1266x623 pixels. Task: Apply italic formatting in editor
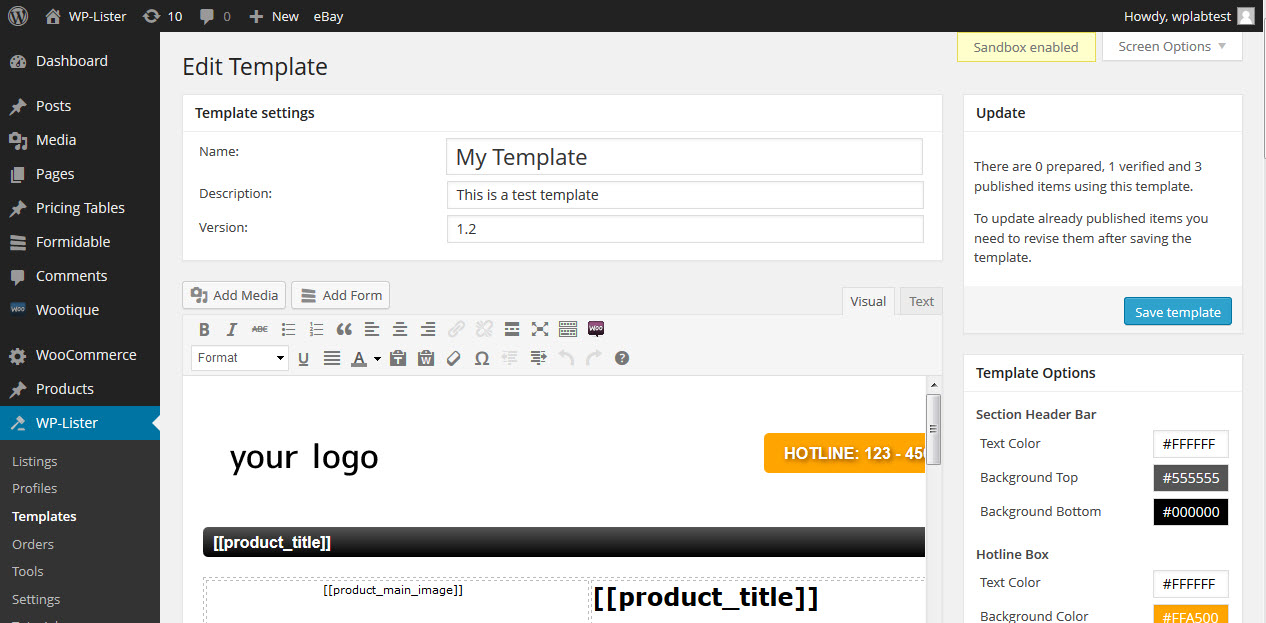(232, 329)
